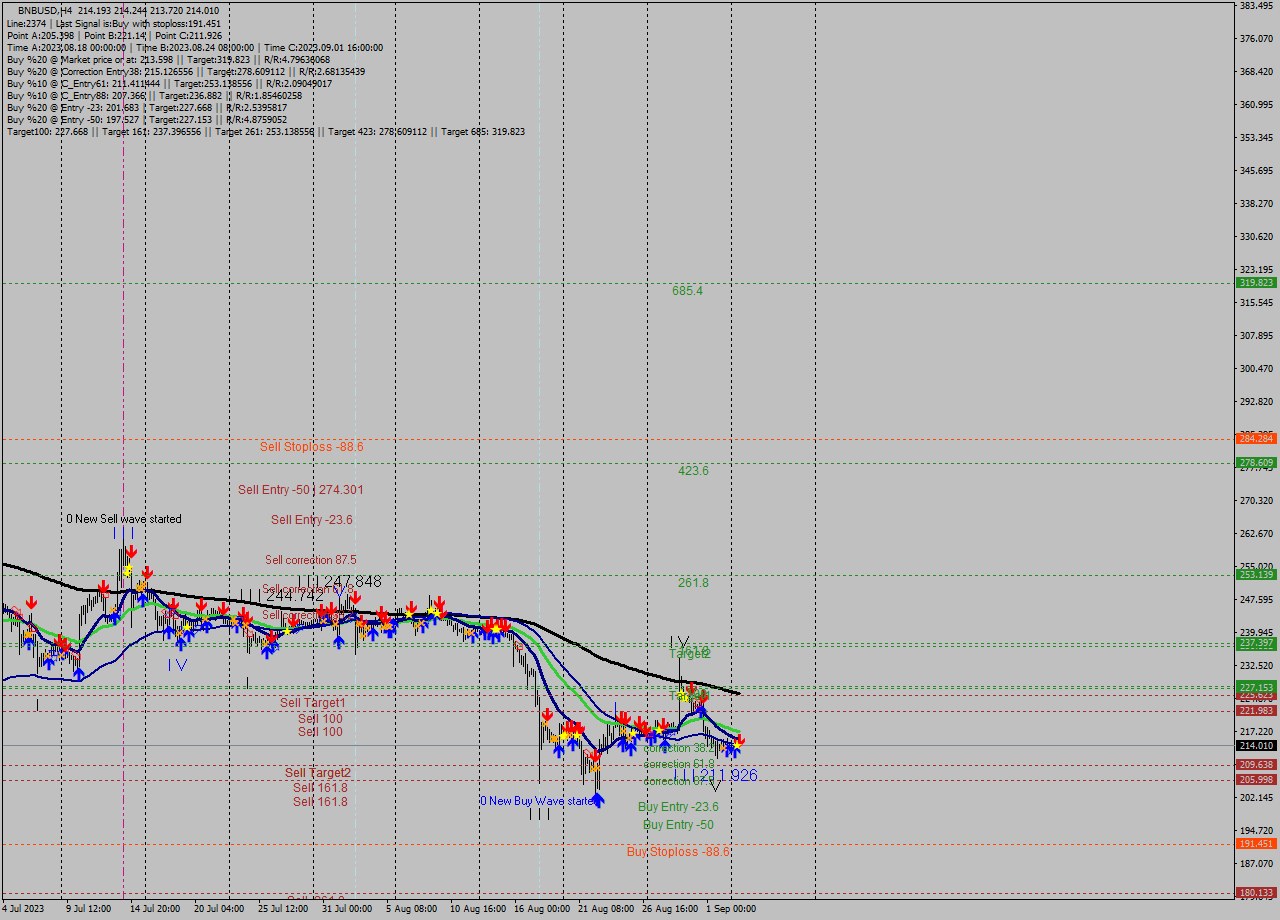This screenshot has width=1280, height=920.
Task: Toggle the 'correction 38.2' level label
Action: click(679, 748)
